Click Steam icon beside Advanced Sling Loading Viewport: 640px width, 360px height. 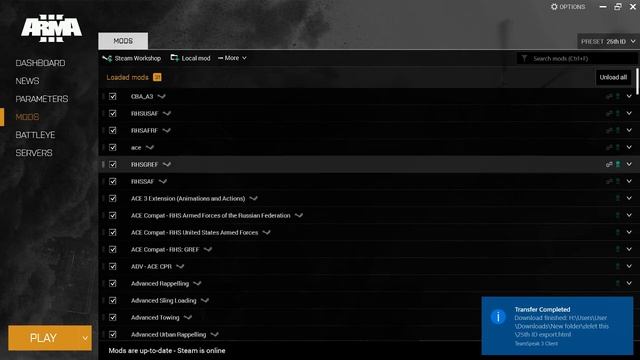(x=204, y=300)
